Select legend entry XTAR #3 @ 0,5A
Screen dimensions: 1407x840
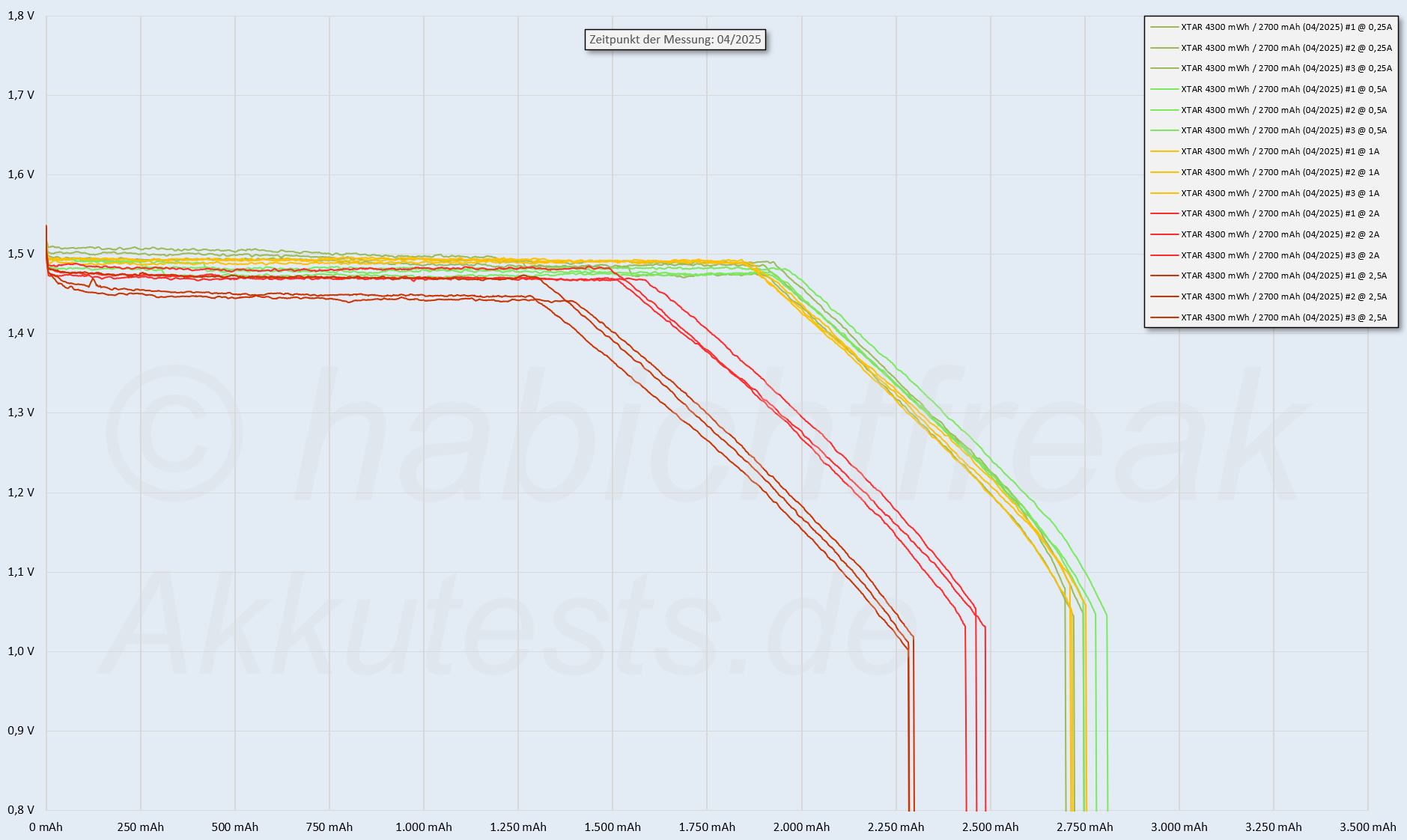point(1268,130)
